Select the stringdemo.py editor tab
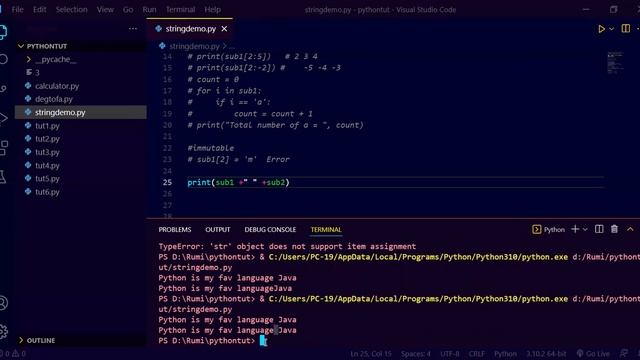 click(x=191, y=29)
